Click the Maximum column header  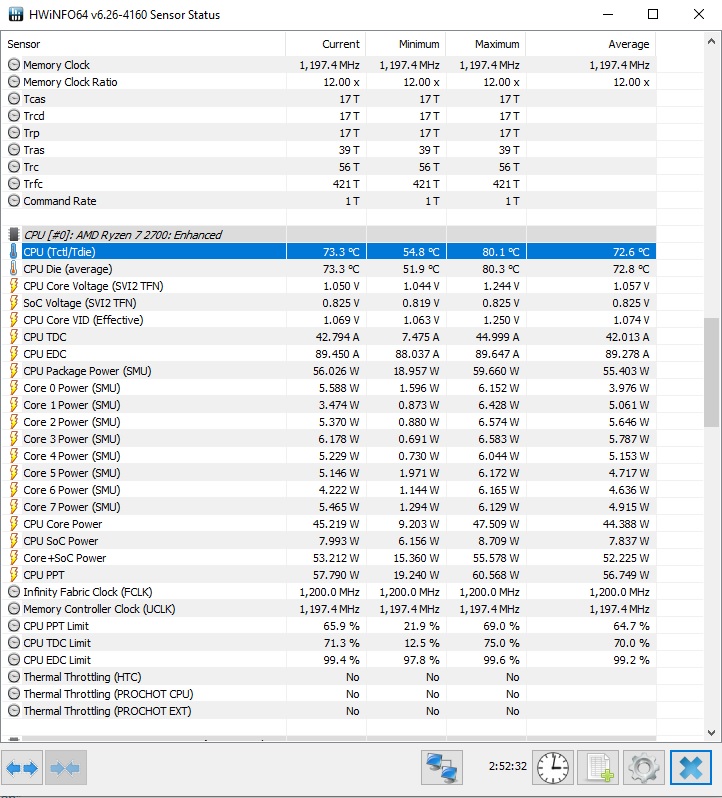(x=486, y=44)
